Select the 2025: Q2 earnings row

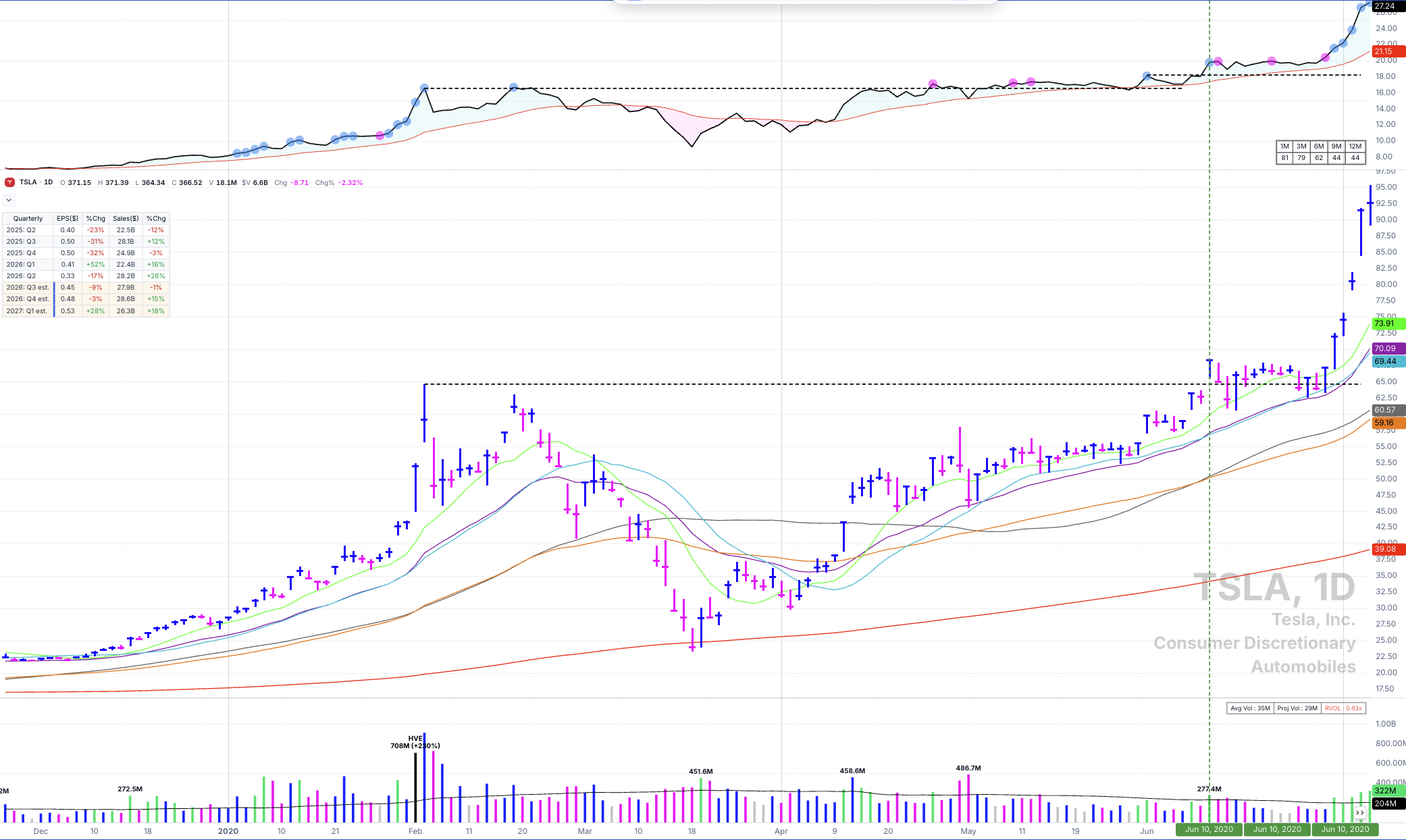coord(86,230)
